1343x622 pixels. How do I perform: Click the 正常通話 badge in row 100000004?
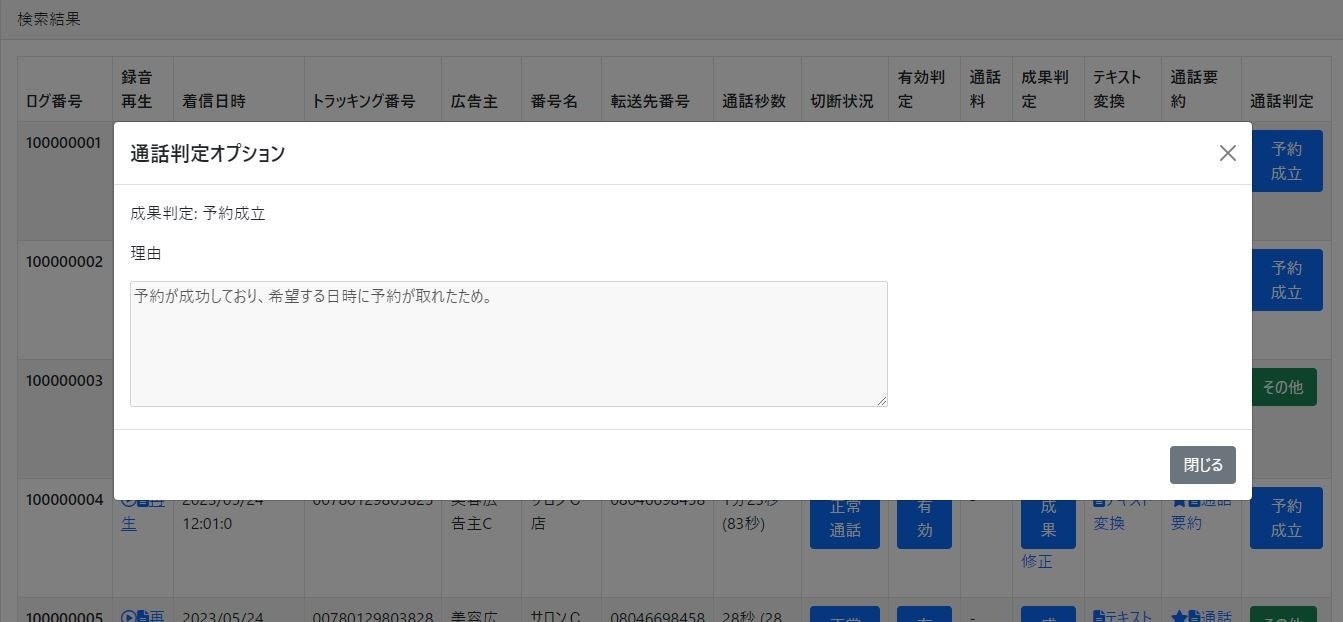845,519
